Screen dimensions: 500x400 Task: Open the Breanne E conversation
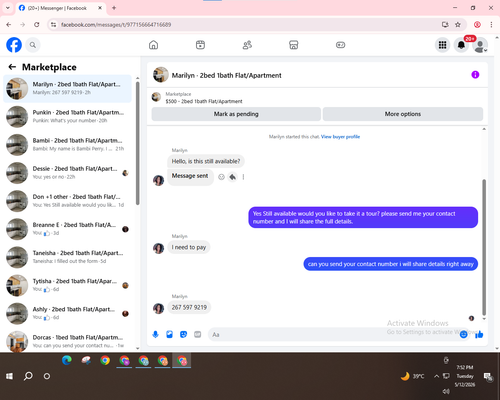67,229
